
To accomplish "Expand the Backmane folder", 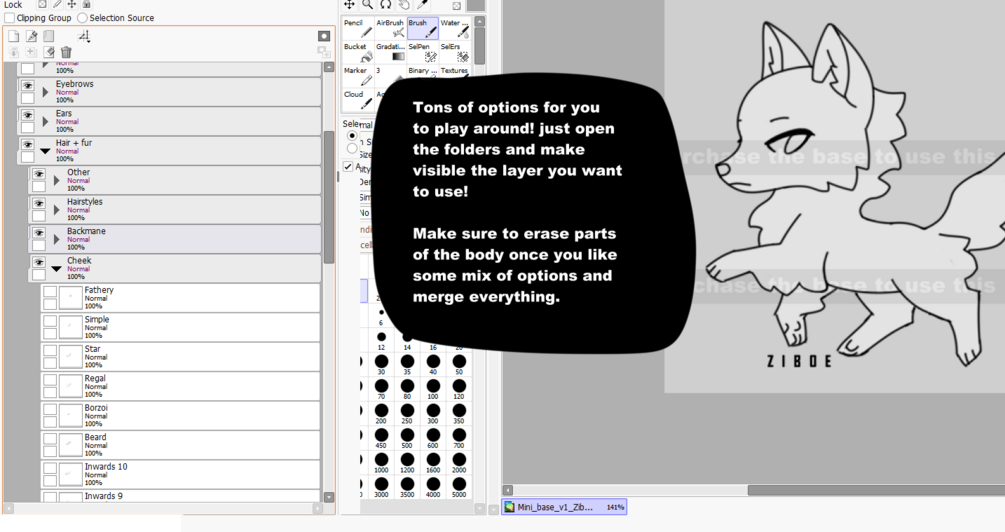I will pyautogui.click(x=56, y=240).
